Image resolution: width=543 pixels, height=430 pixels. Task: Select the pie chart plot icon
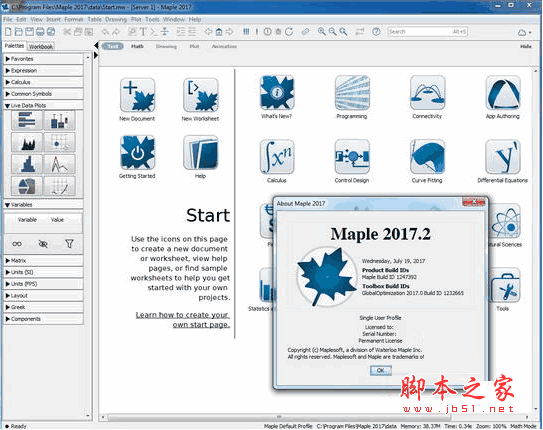point(27,186)
